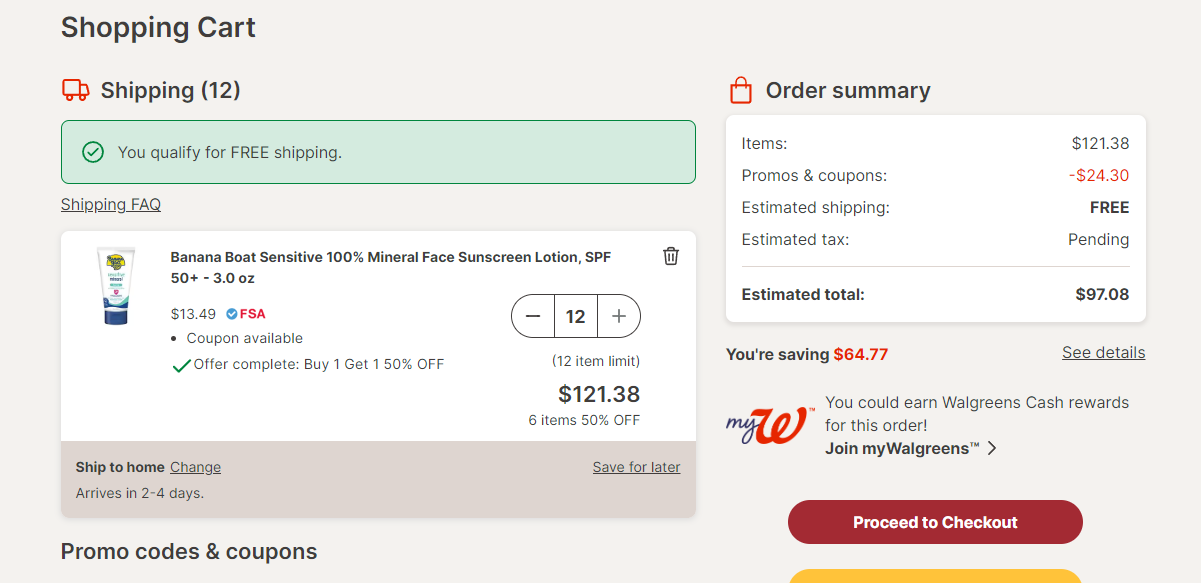Click the trash icon to remove sunscreen

[x=671, y=256]
